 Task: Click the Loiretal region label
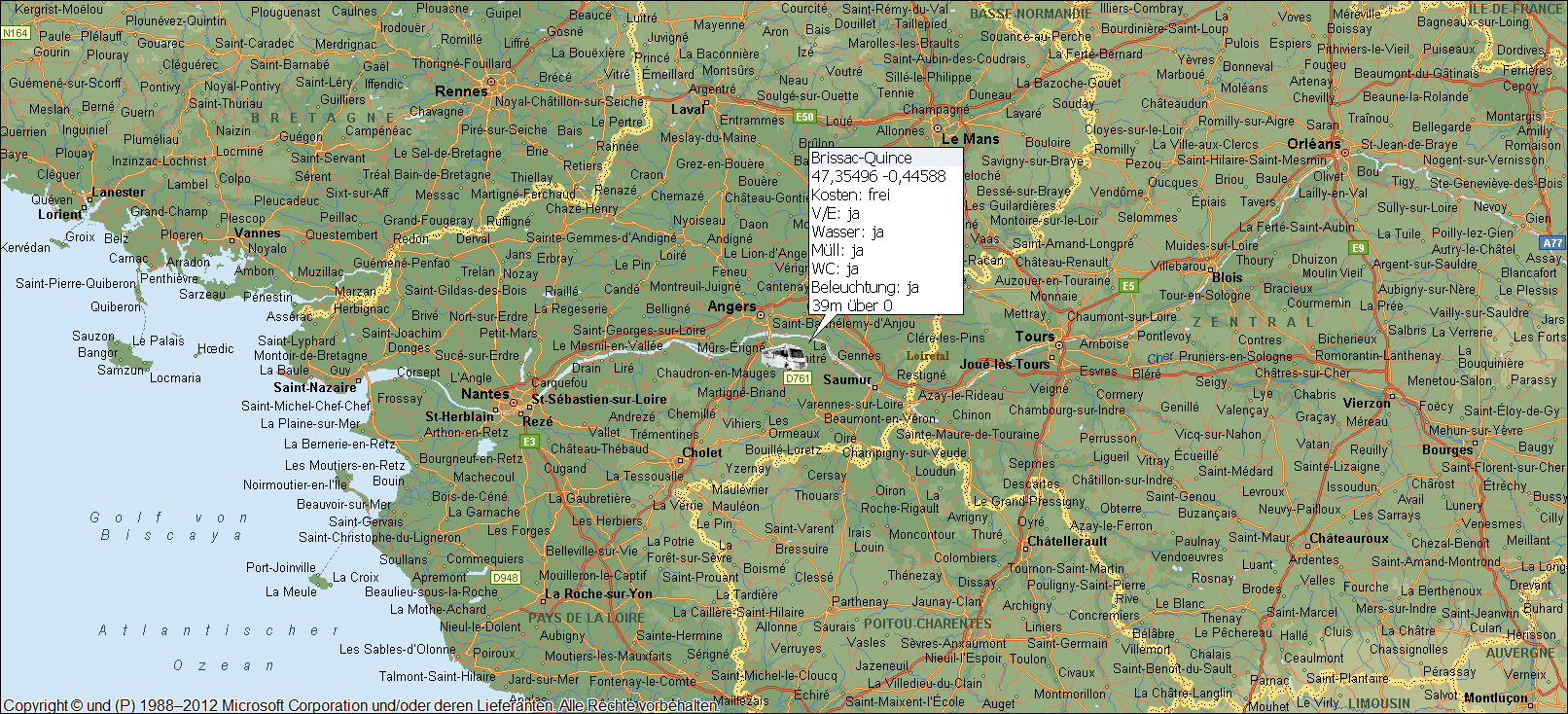point(928,356)
